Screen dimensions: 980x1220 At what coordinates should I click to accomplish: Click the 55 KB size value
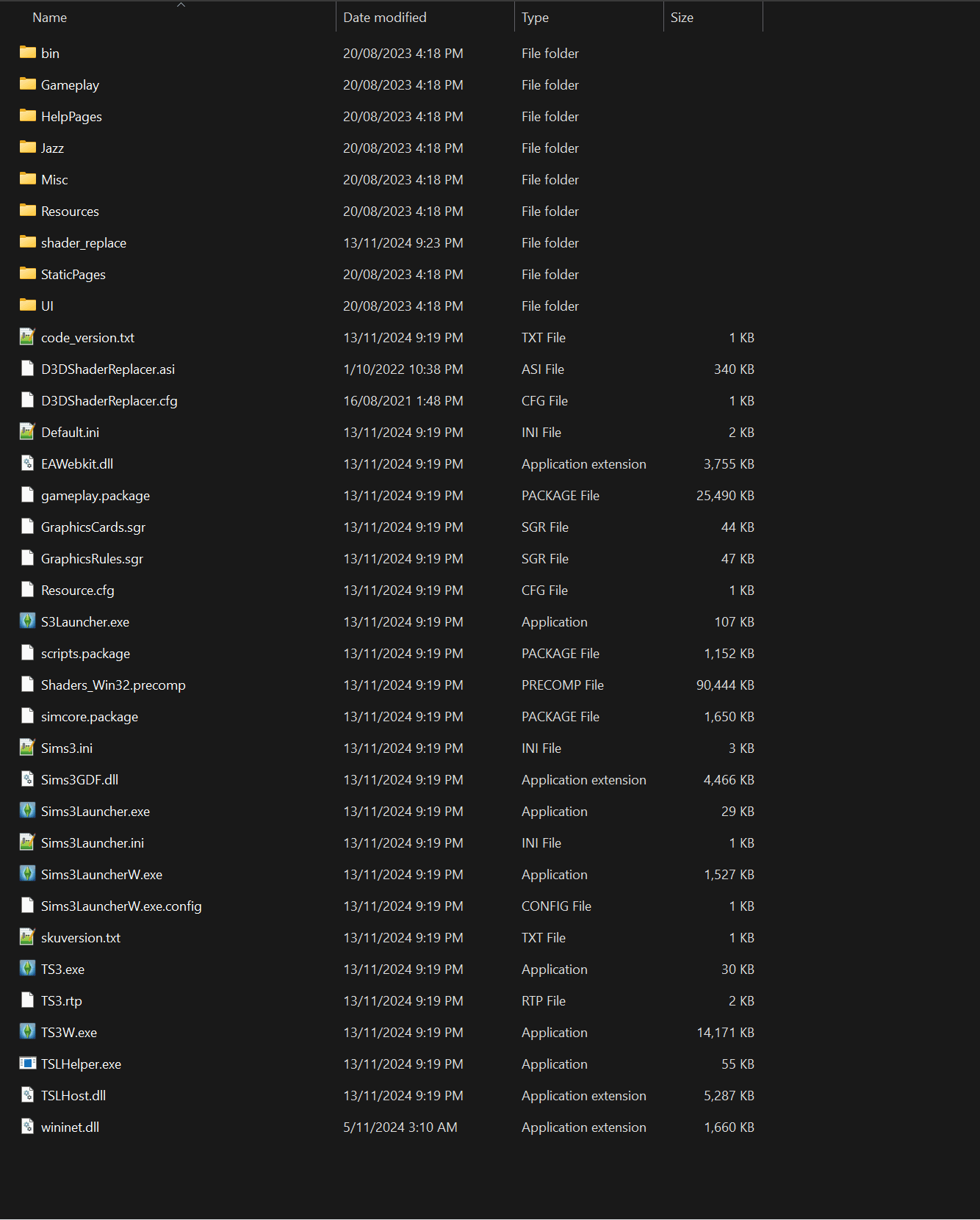point(738,1064)
